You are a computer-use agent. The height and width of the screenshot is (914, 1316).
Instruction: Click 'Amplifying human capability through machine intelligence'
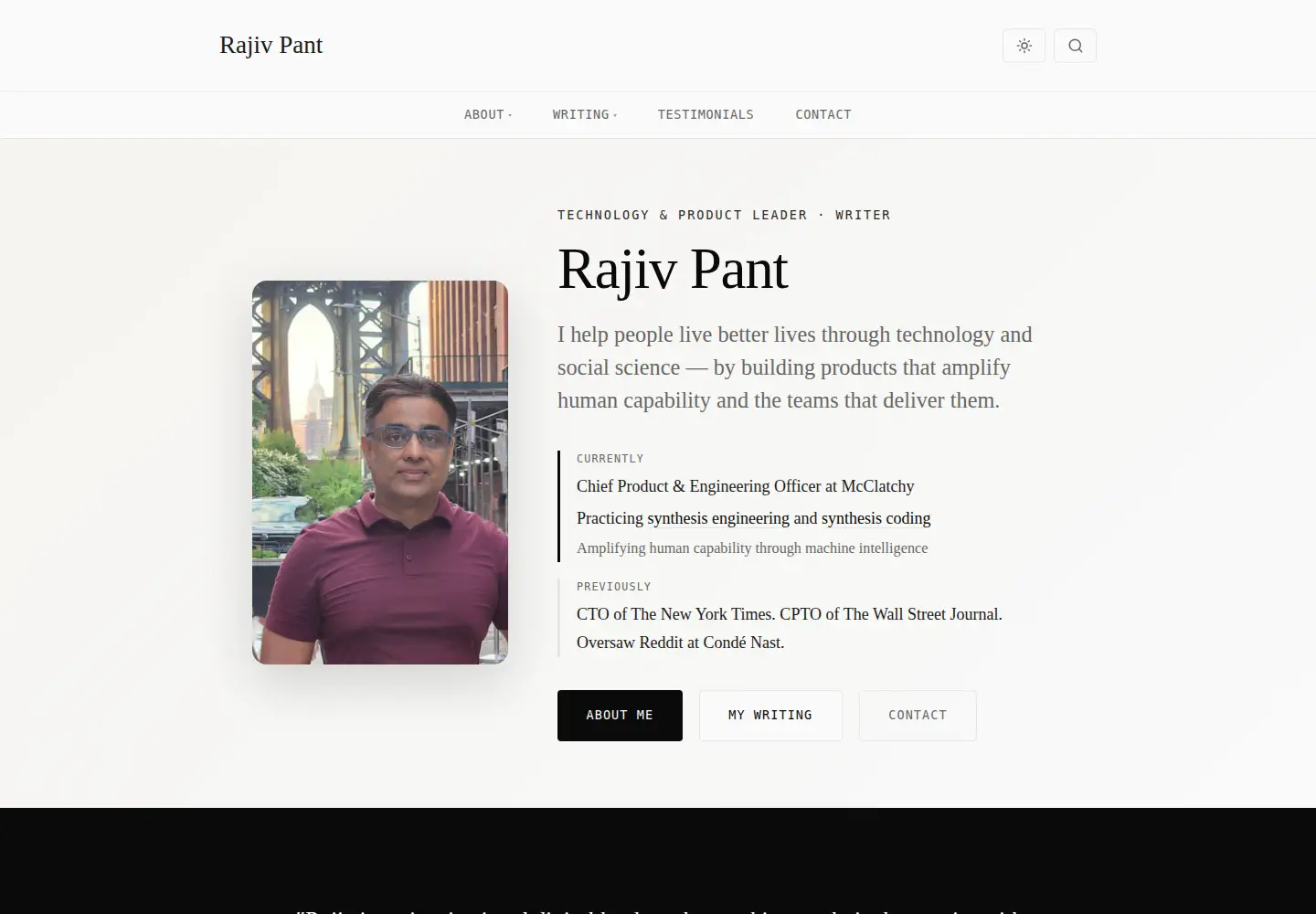point(752,548)
